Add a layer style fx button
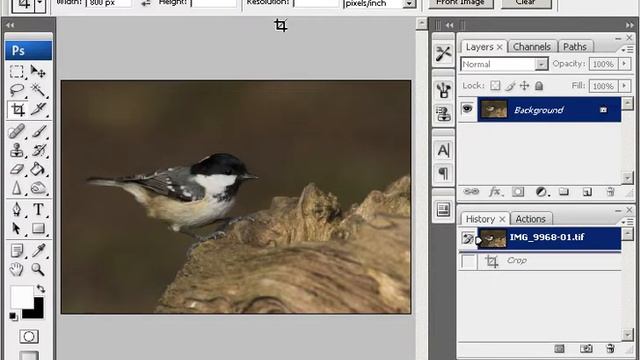This screenshot has height=360, width=640. [x=495, y=192]
